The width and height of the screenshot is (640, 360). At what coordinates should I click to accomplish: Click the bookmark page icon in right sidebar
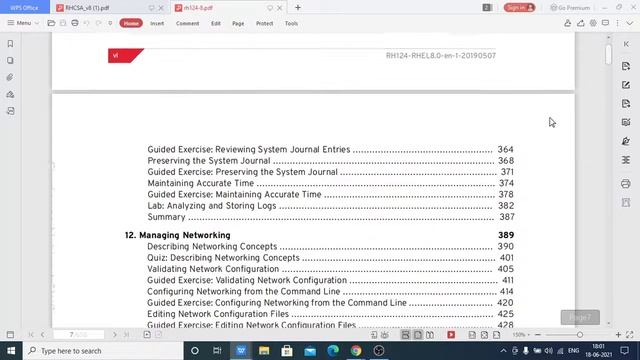[x=626, y=202]
